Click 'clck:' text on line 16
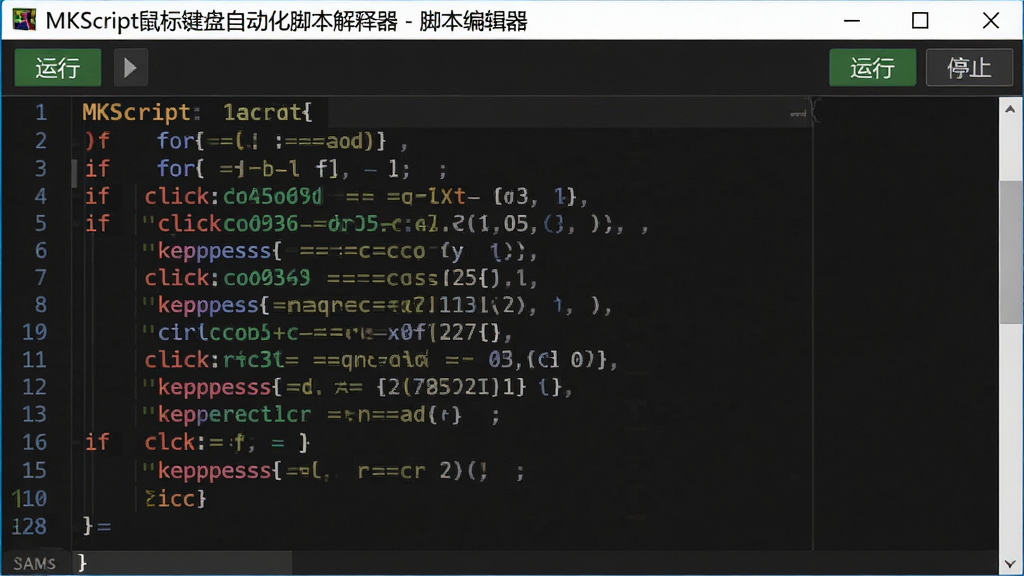 tap(175, 442)
